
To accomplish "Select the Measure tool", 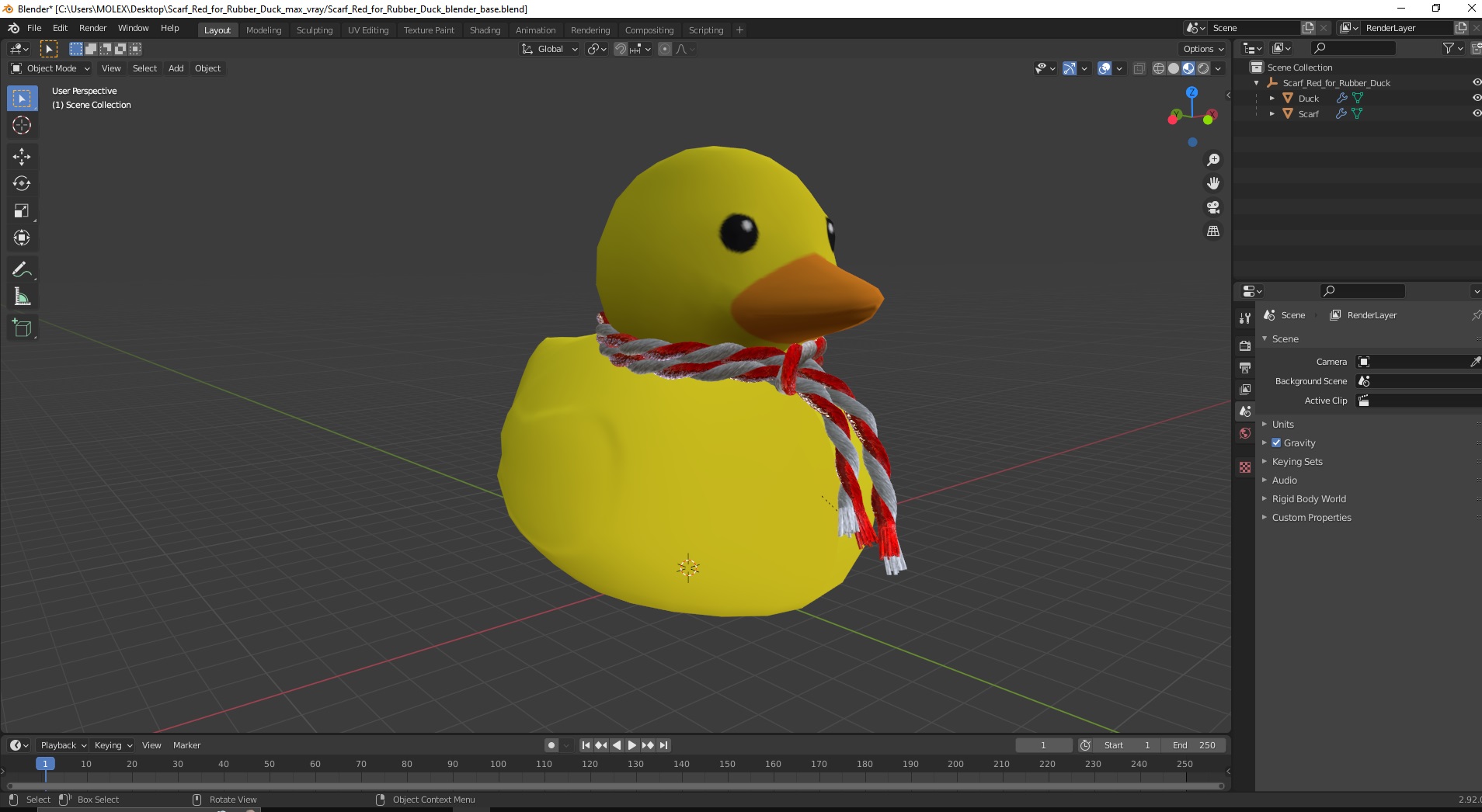I will click(22, 297).
